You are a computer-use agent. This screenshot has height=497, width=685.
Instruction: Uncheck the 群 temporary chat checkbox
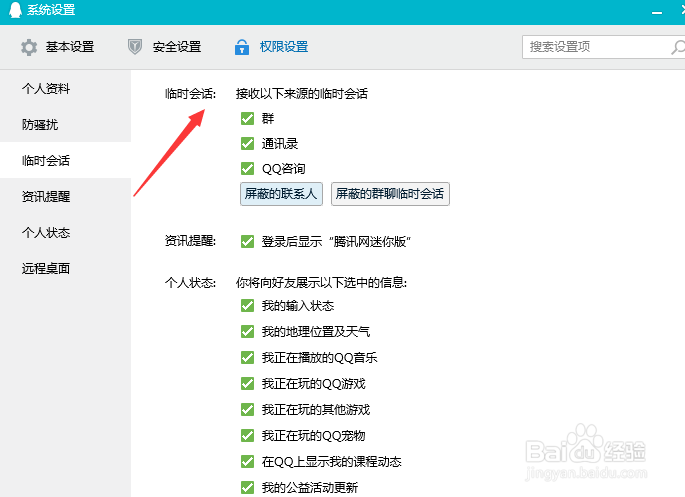click(247, 118)
